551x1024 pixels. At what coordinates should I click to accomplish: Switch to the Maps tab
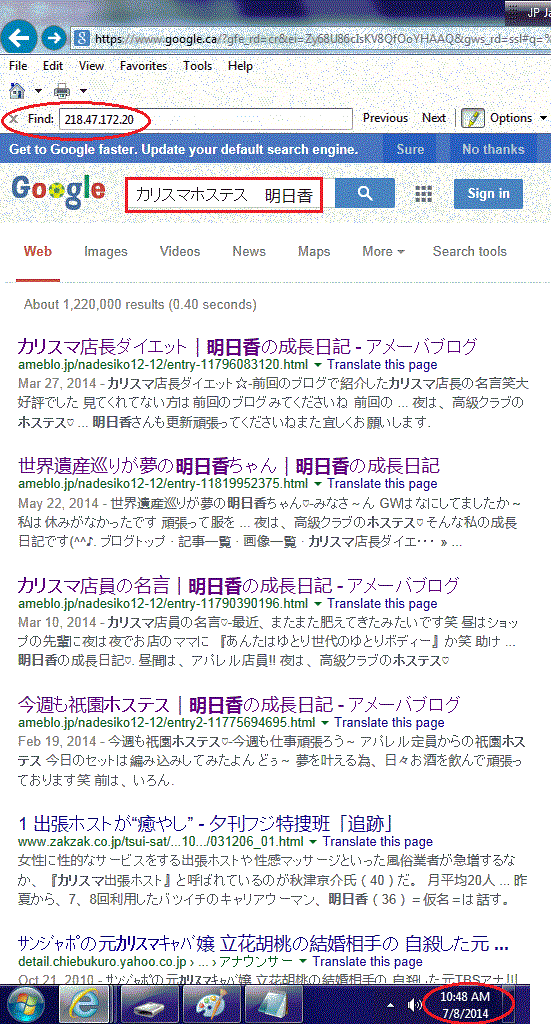coord(314,251)
